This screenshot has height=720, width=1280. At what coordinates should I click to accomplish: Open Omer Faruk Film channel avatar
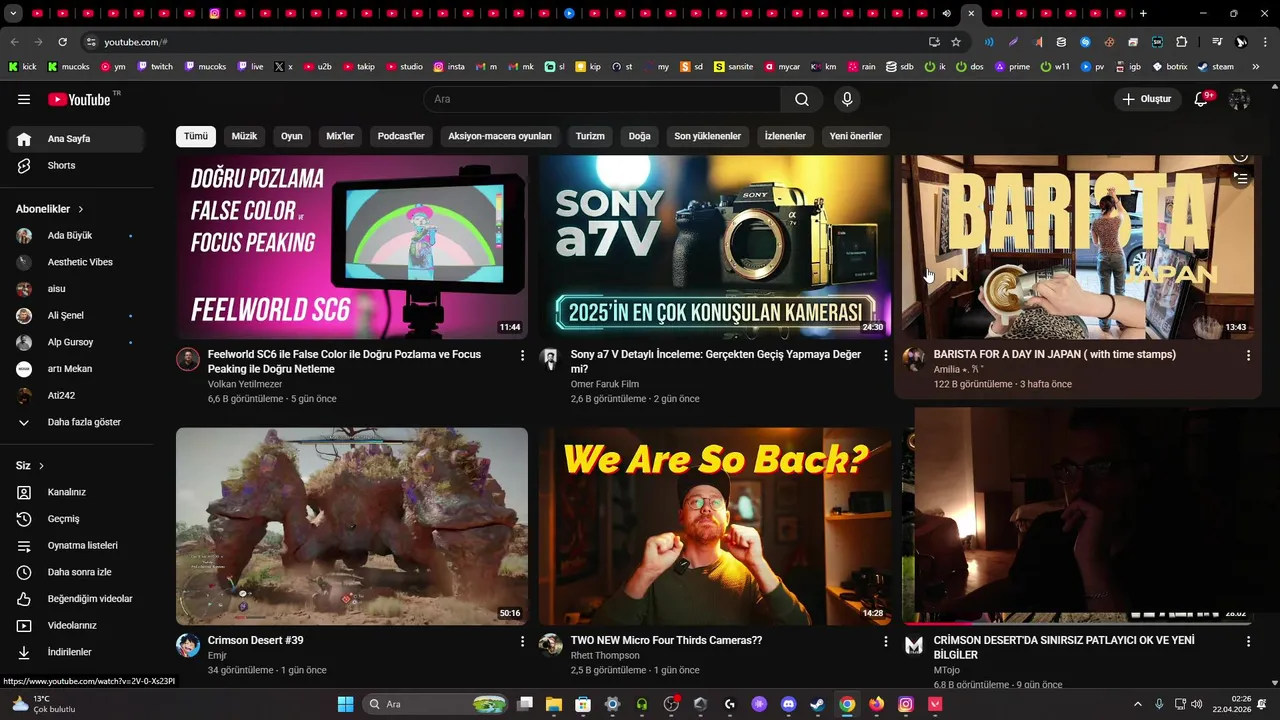coord(551,359)
